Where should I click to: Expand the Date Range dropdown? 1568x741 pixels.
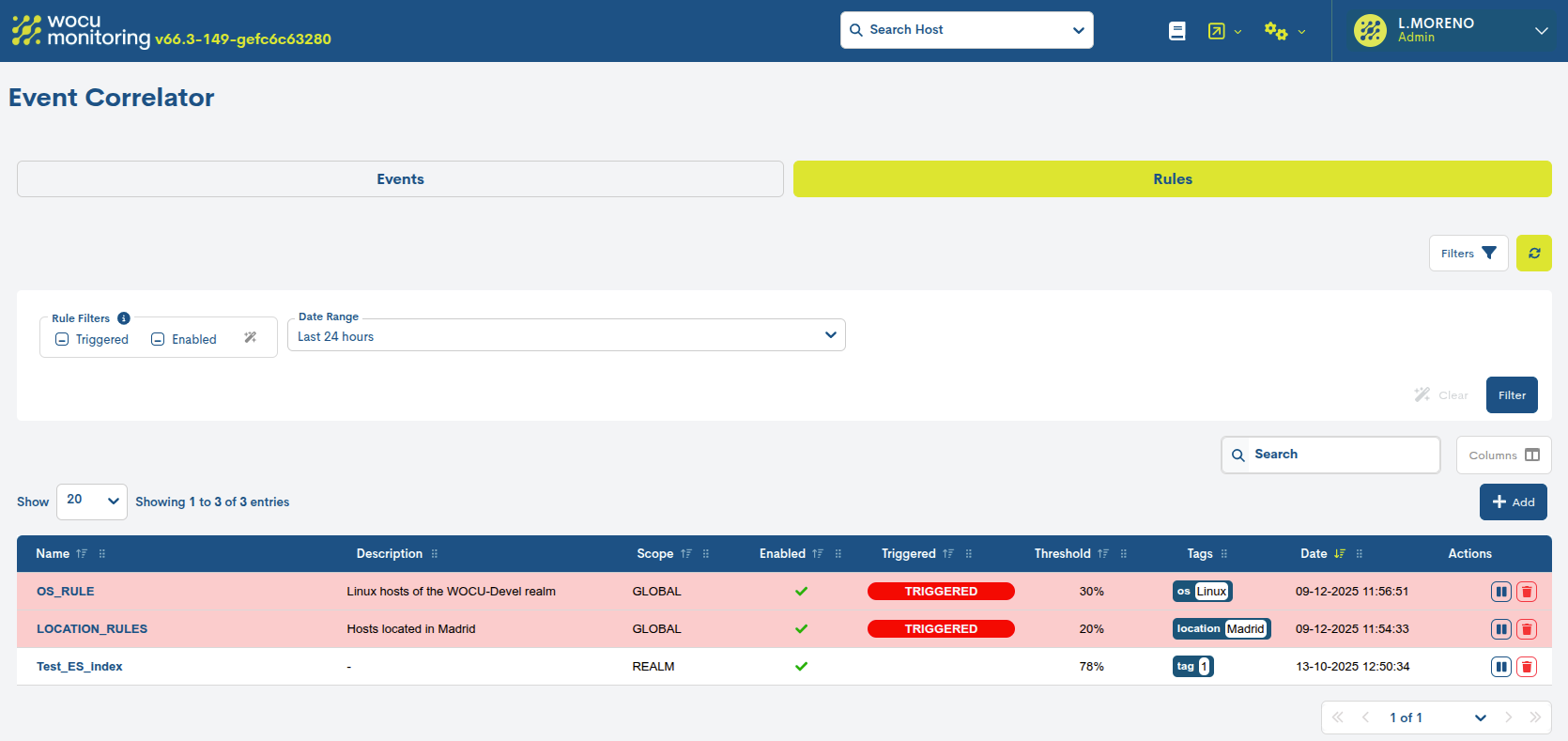[x=566, y=336]
